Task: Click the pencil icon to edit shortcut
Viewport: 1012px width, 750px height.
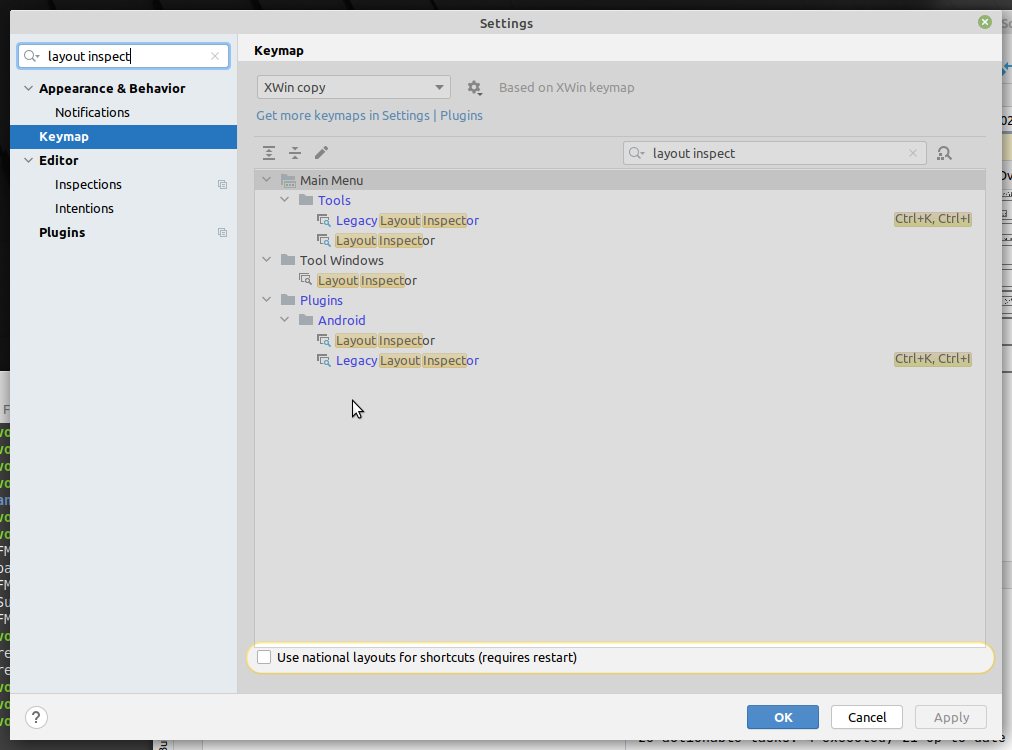Action: click(322, 152)
